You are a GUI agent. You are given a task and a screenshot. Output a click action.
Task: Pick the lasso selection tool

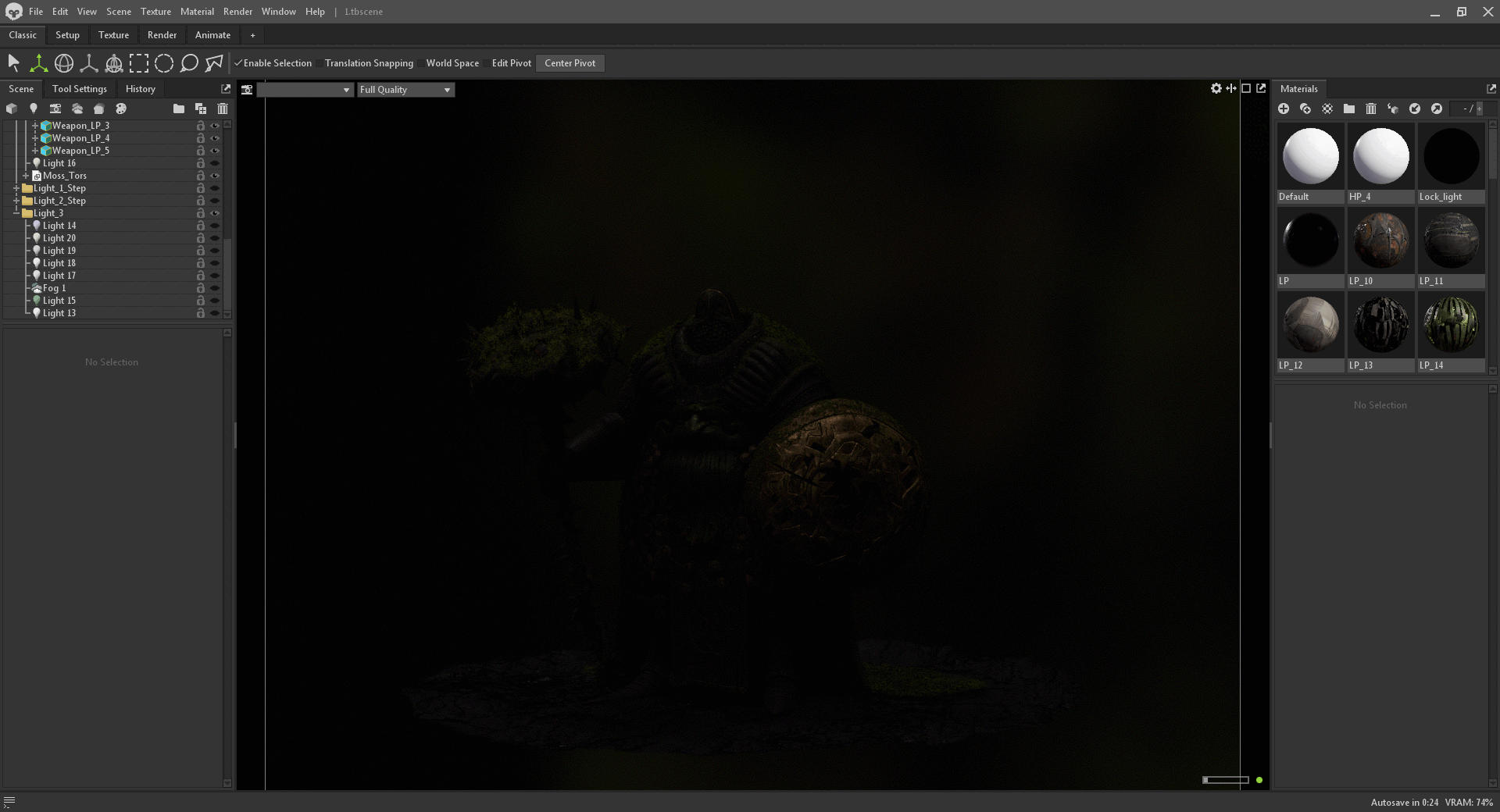coord(190,62)
